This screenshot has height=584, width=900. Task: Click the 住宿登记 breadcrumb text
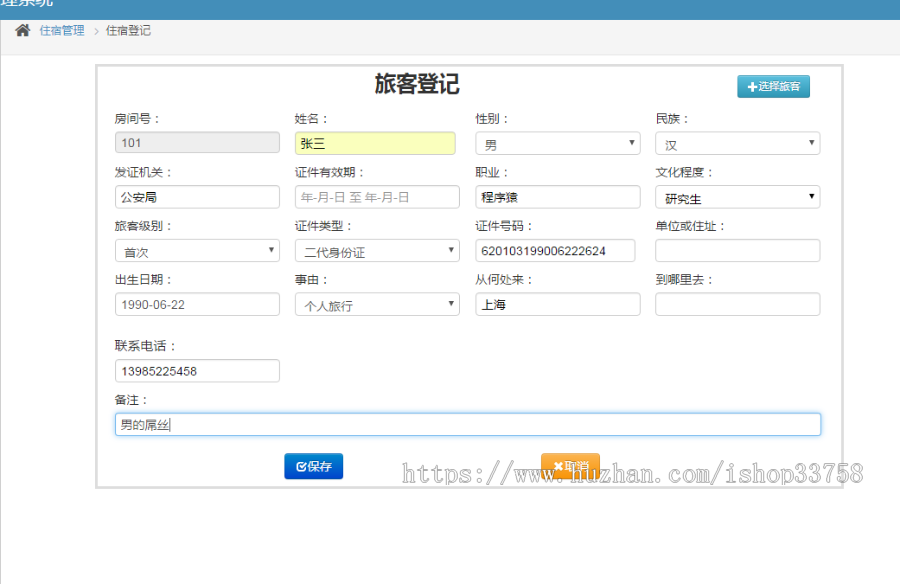click(x=128, y=30)
